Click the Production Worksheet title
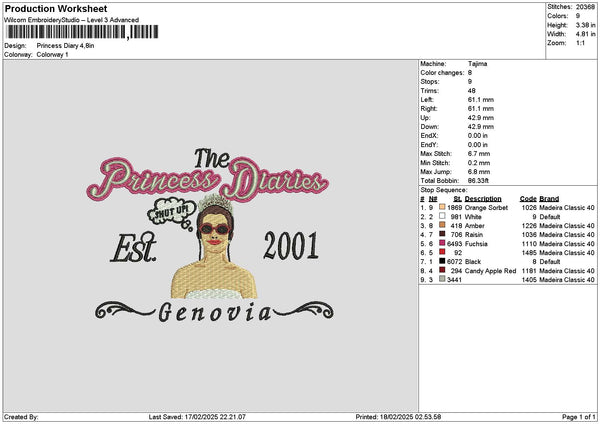 (x=55, y=9)
